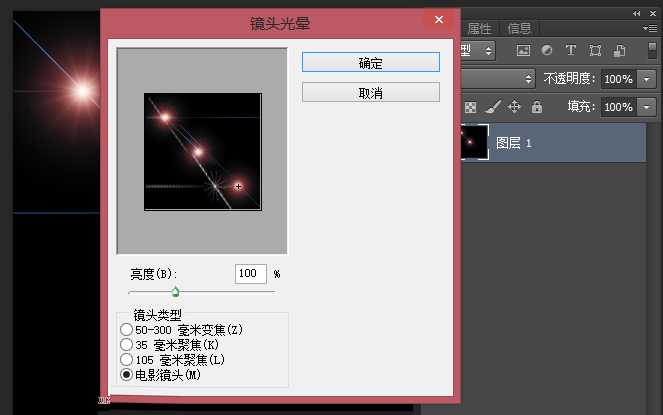Open the 填充 fill dropdown arrow
This screenshot has width=663, height=415.
click(647, 107)
